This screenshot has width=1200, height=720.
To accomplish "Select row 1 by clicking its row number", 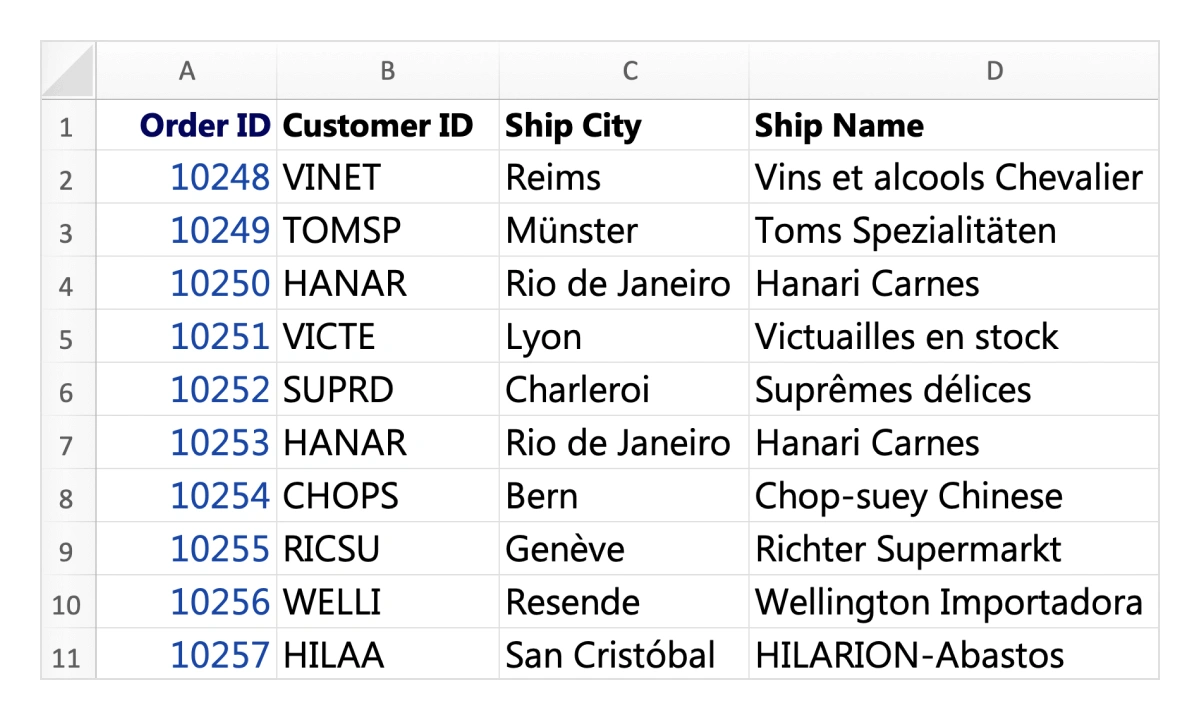I will 67,124.
